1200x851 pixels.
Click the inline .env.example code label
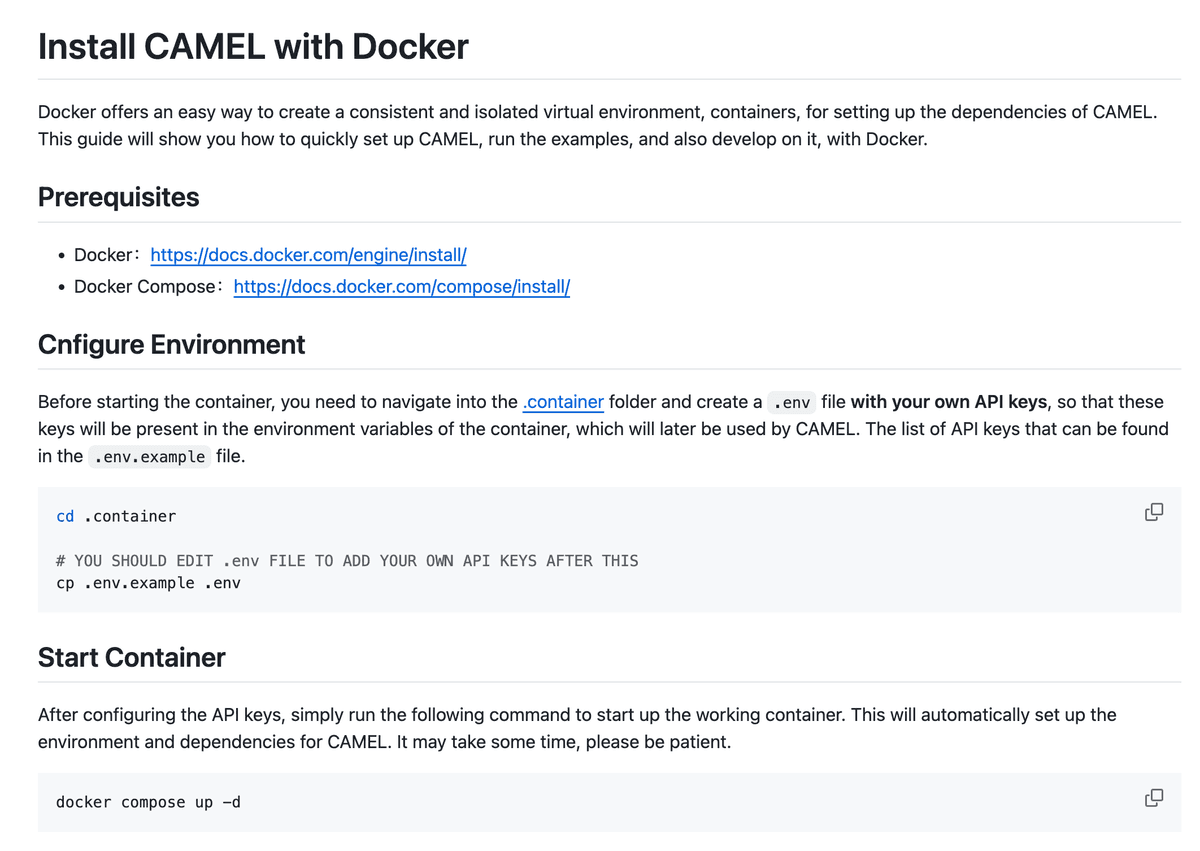pyautogui.click(x=149, y=457)
